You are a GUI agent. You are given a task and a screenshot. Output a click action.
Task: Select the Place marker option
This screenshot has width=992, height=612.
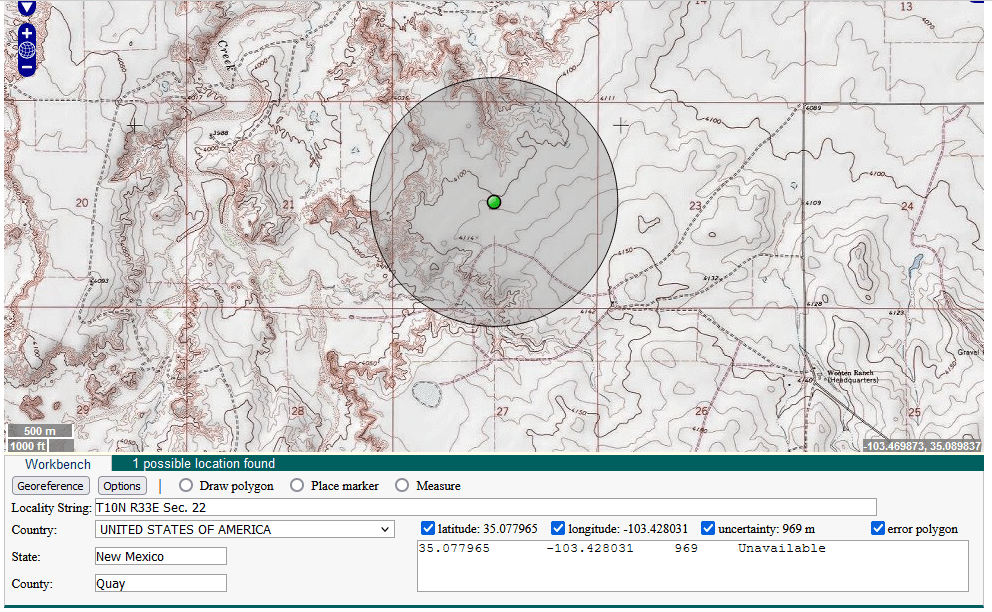coord(296,485)
